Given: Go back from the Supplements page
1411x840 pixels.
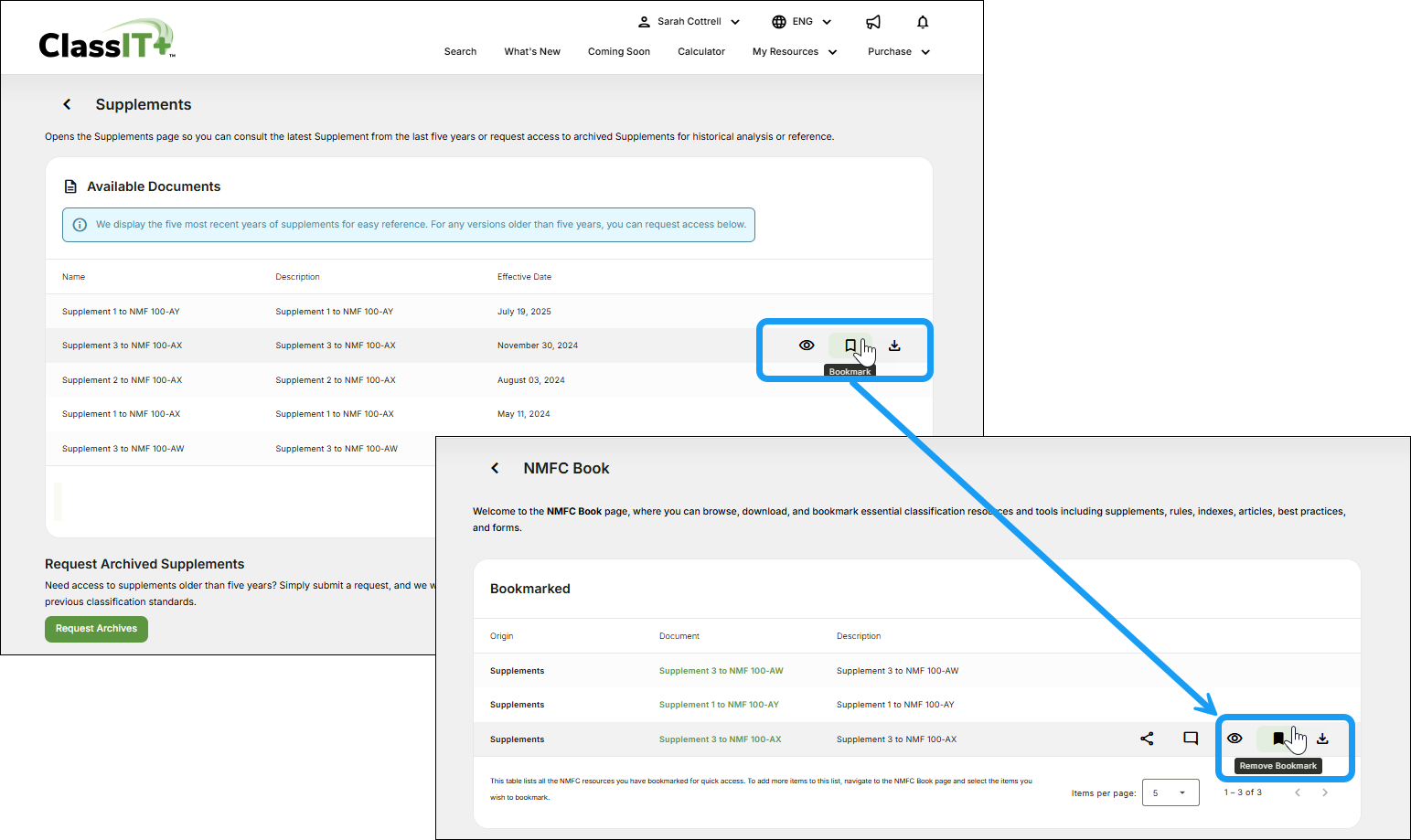Looking at the screenshot, I should (67, 104).
